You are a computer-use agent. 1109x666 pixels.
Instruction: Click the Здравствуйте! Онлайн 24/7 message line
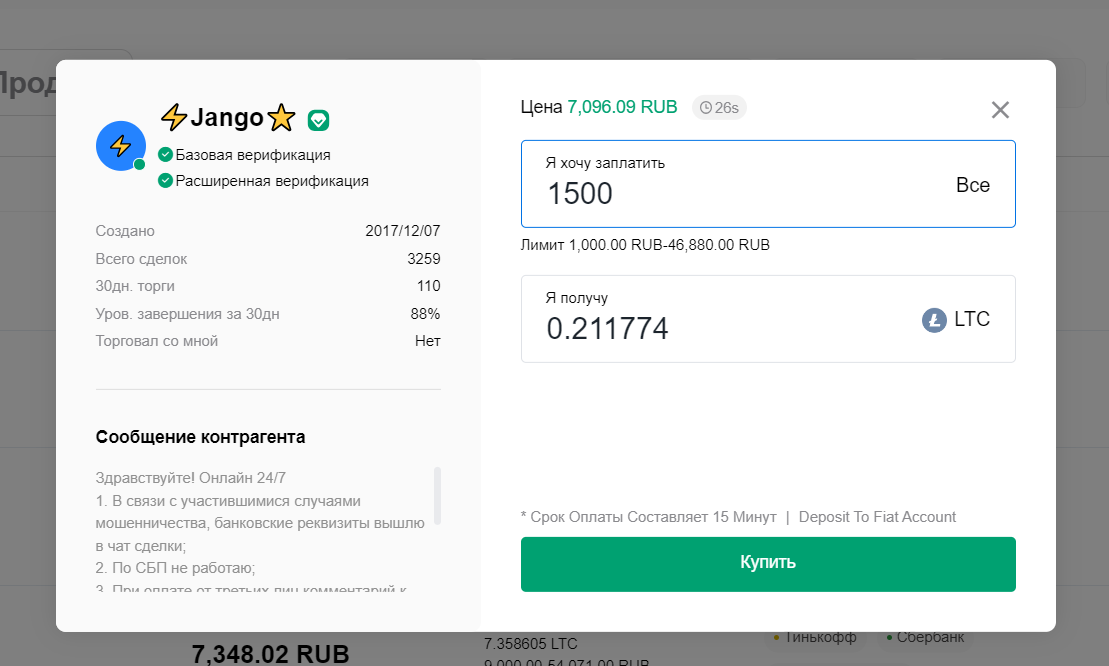190,478
